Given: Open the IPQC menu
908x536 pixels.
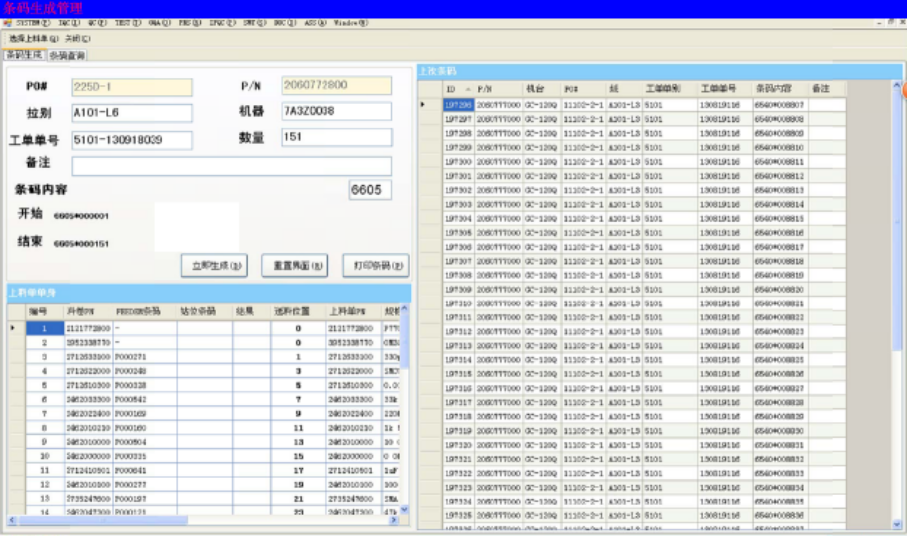Looking at the screenshot, I should (222, 23).
